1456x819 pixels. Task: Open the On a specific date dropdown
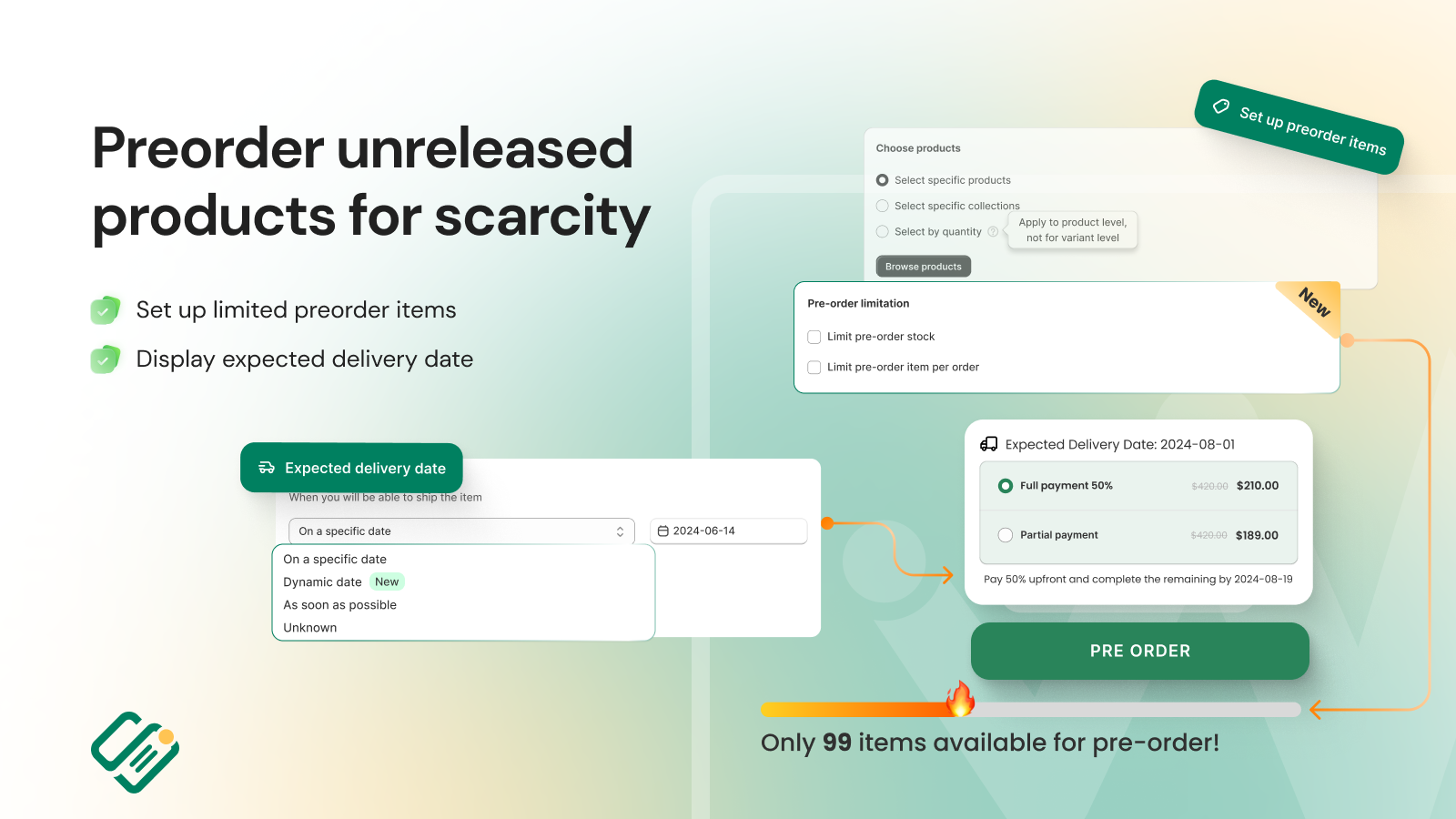point(461,531)
